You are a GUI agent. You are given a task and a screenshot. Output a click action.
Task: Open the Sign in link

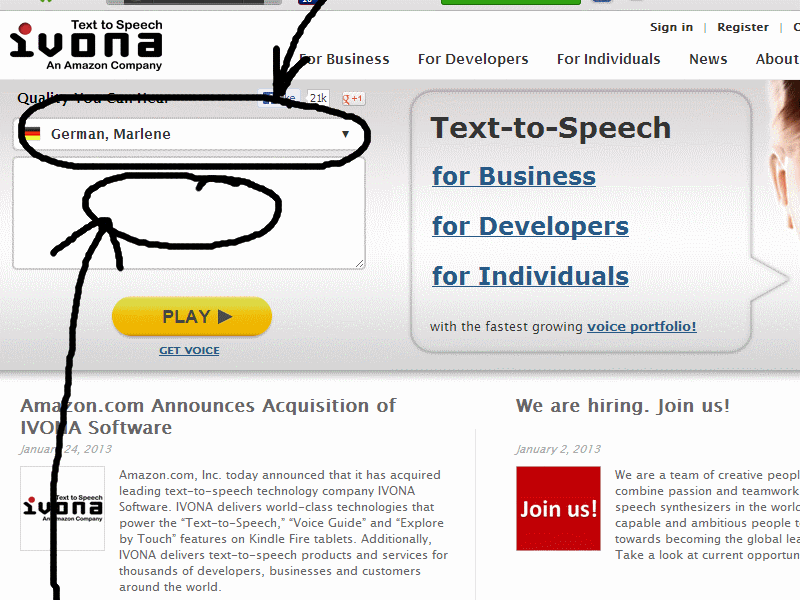(x=671, y=27)
